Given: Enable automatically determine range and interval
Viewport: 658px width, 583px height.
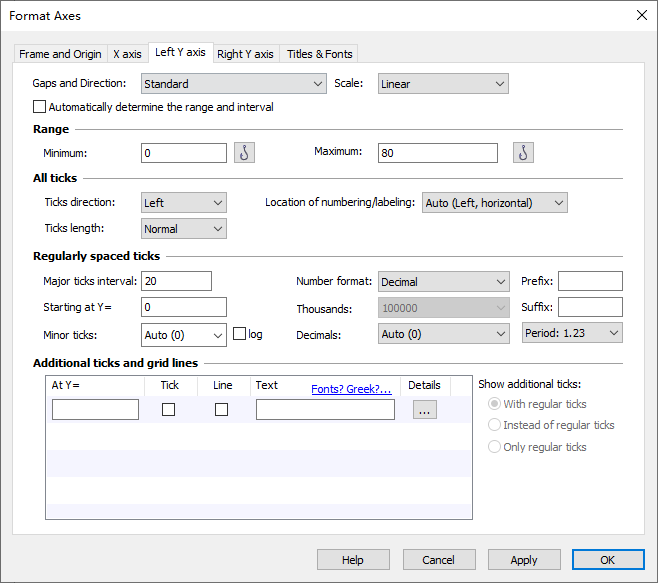Looking at the screenshot, I should (x=40, y=107).
